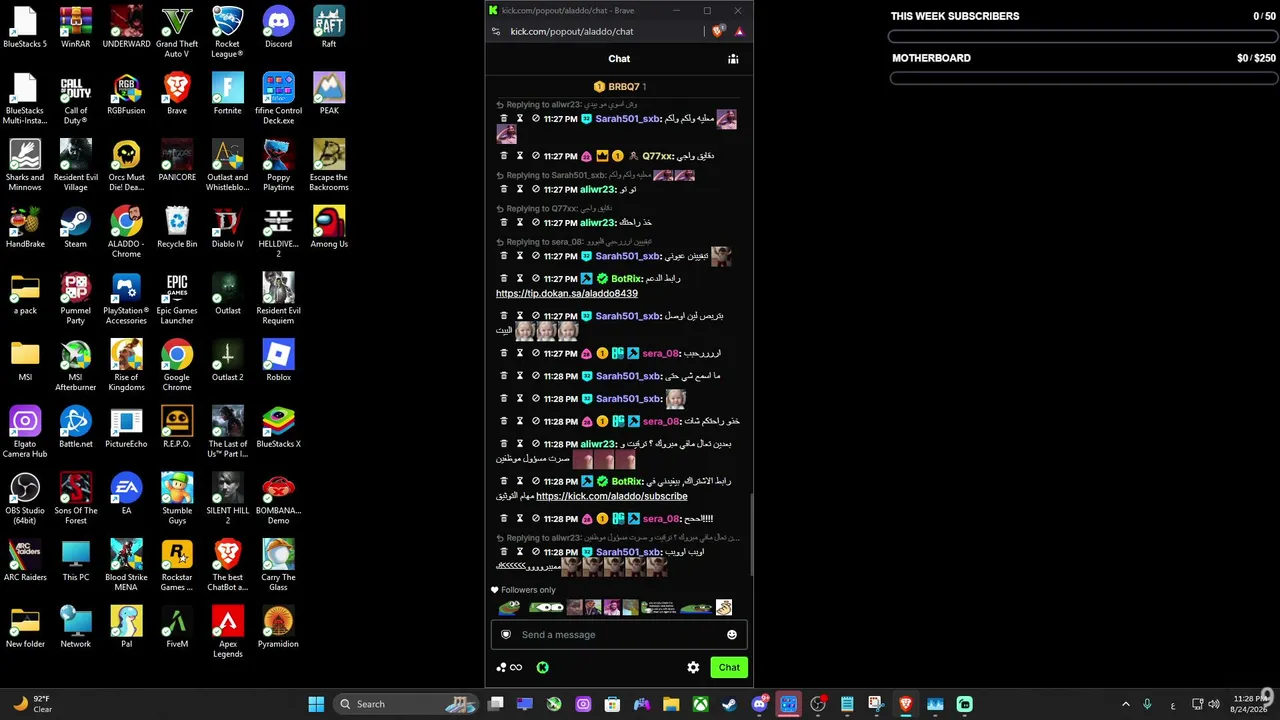Screen dimensions: 1280x720
Task: Select the FiveM desktop icon
Action: [177, 628]
